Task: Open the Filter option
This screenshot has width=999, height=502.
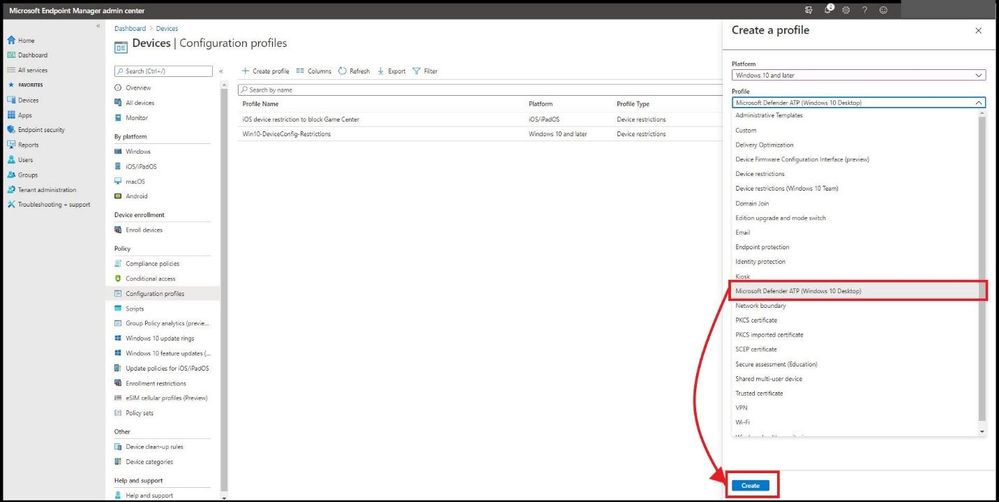Action: click(425, 71)
